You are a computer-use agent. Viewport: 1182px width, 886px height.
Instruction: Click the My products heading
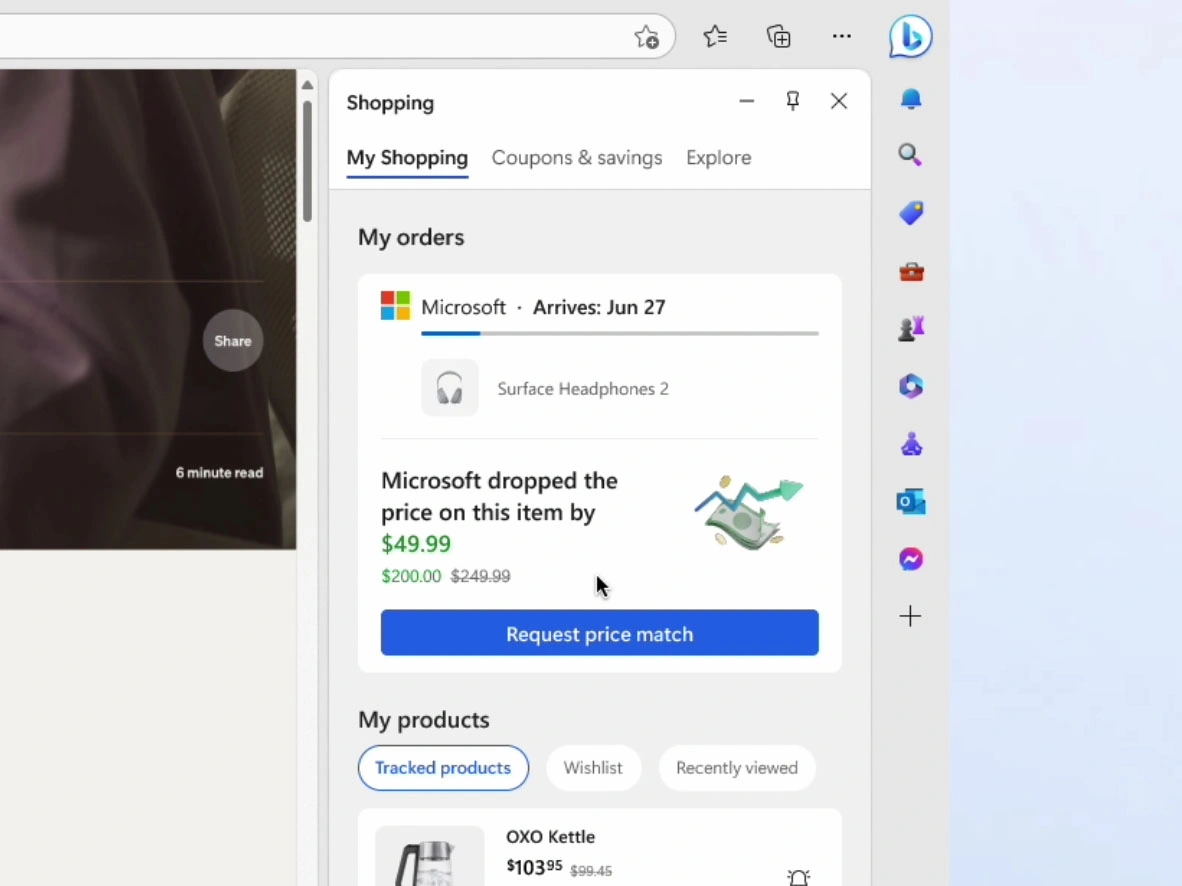pyautogui.click(x=424, y=720)
